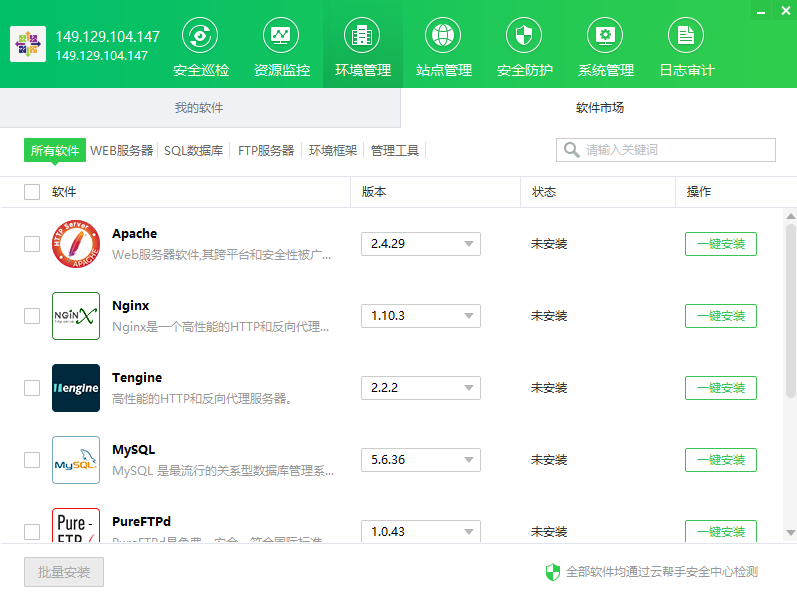Check the Apache row checkbox
Image resolution: width=797 pixels, height=597 pixels.
pos(32,244)
